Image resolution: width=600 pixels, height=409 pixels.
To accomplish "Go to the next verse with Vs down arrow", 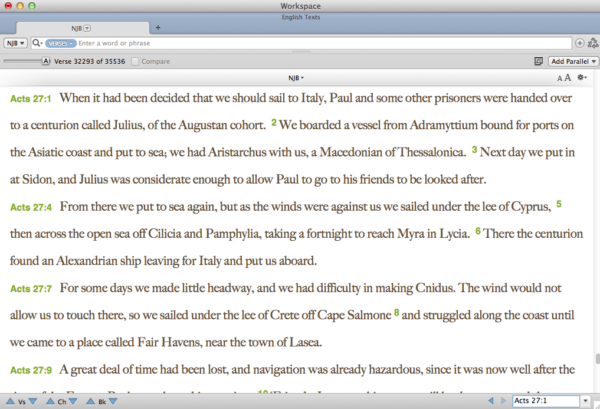I will [33, 401].
